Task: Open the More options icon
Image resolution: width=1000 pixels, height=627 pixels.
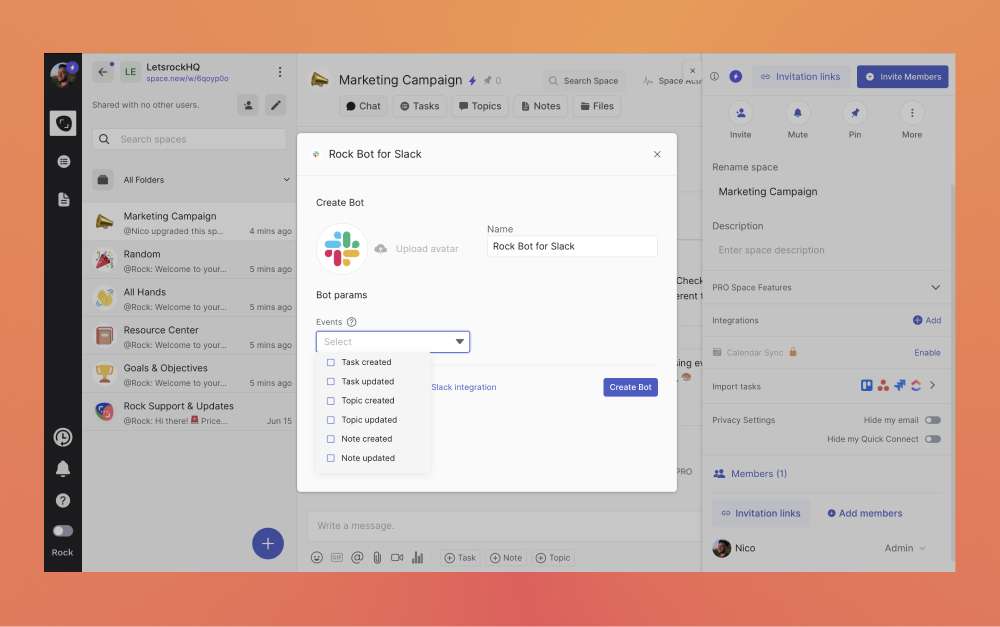Action: tap(911, 113)
